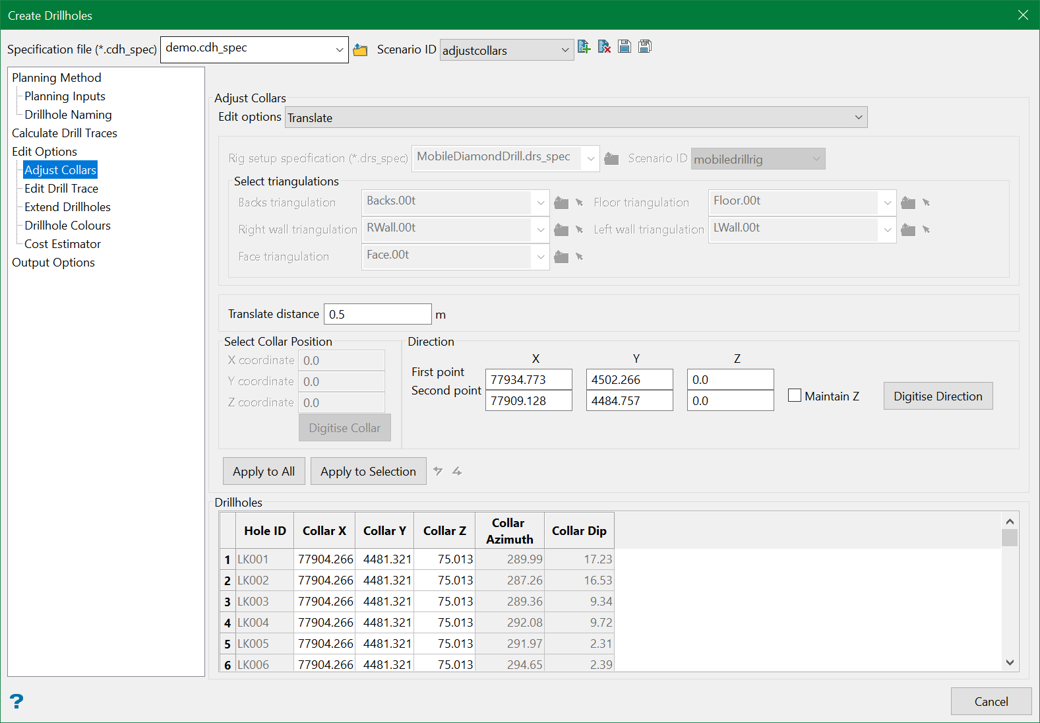Screen dimensions: 1040x723
Task: Enable the Maintain Z checkbox
Action: click(794, 396)
